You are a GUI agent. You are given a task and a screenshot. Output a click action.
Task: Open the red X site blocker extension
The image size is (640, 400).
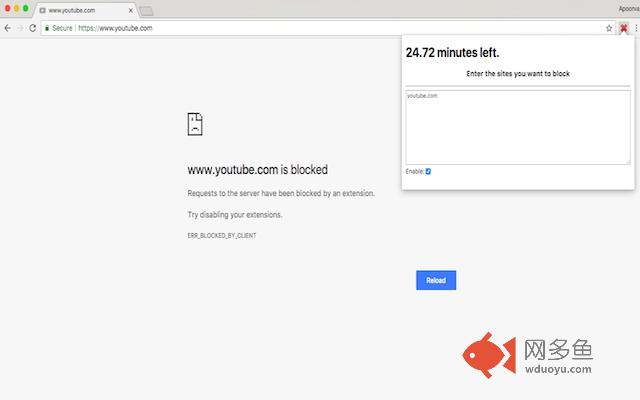624,28
